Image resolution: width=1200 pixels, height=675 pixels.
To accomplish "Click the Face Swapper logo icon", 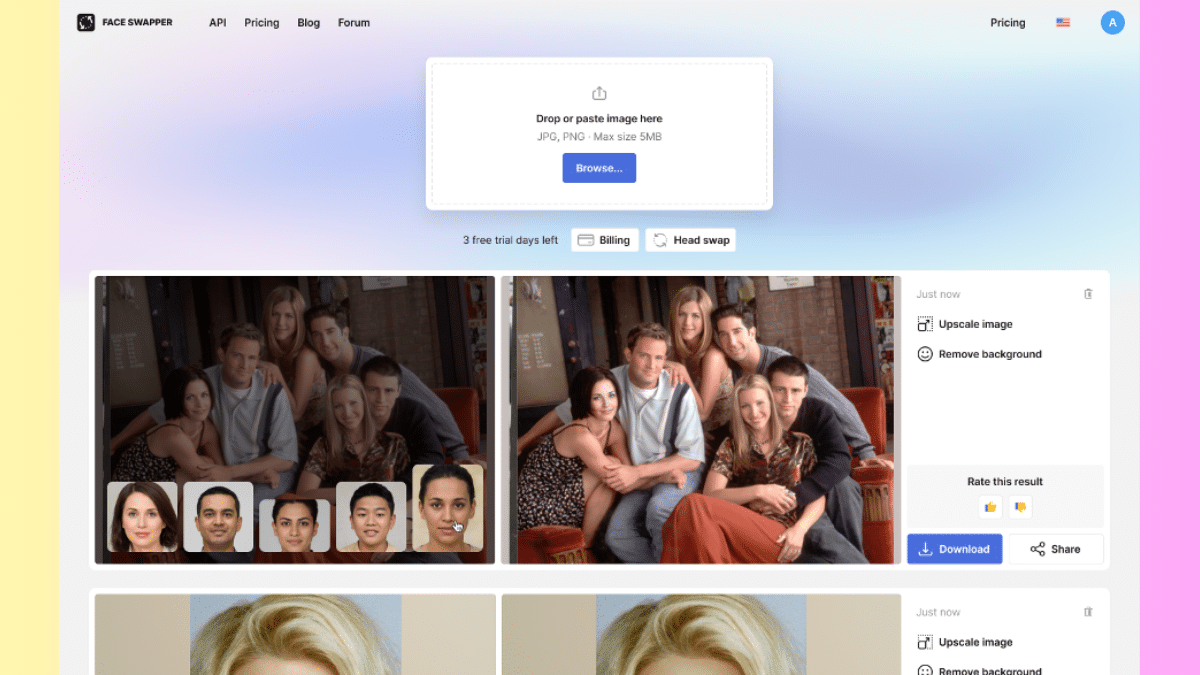I will [86, 22].
